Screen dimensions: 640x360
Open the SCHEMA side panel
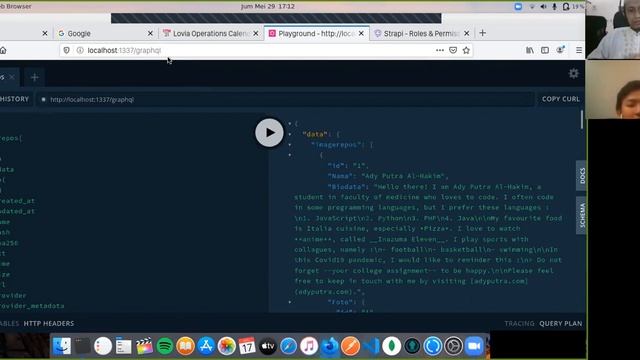click(582, 215)
